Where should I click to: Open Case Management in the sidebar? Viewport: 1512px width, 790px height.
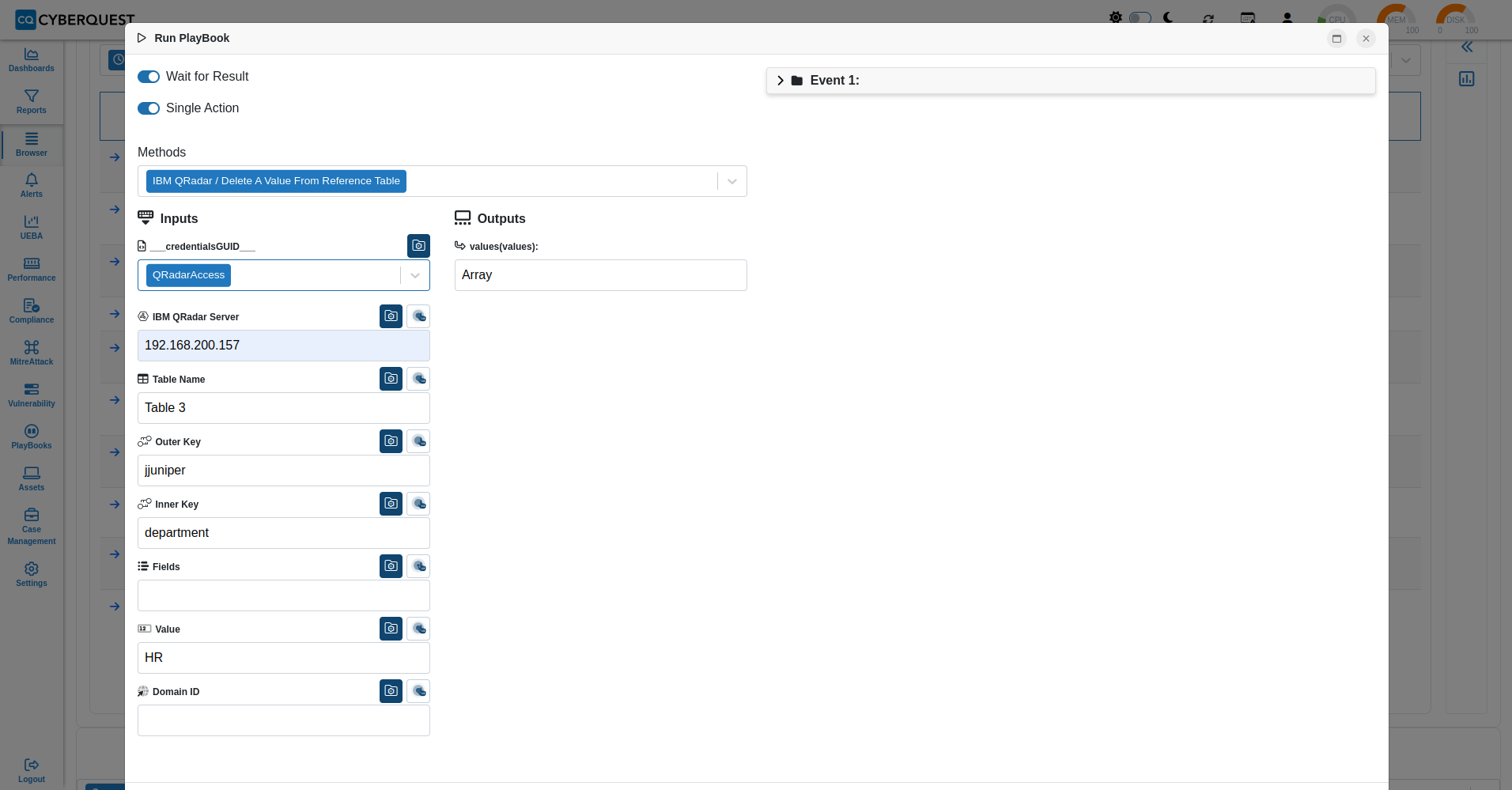(x=32, y=527)
